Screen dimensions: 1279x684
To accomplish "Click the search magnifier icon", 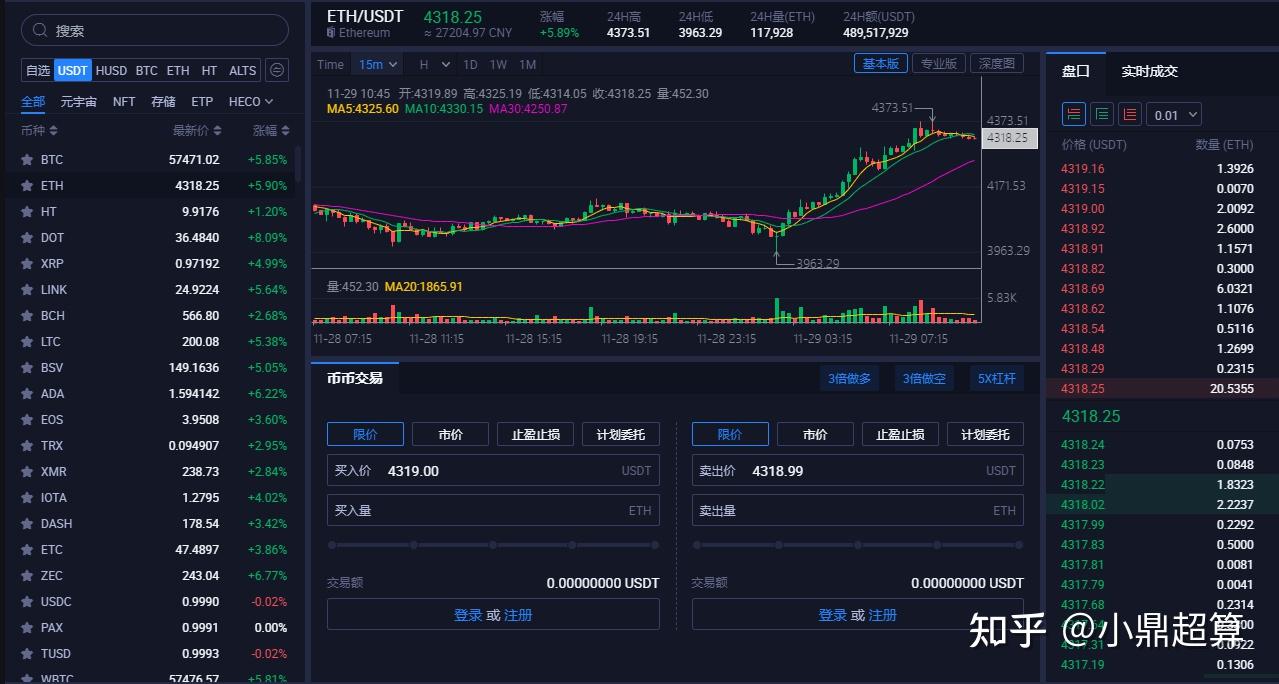I will (40, 31).
